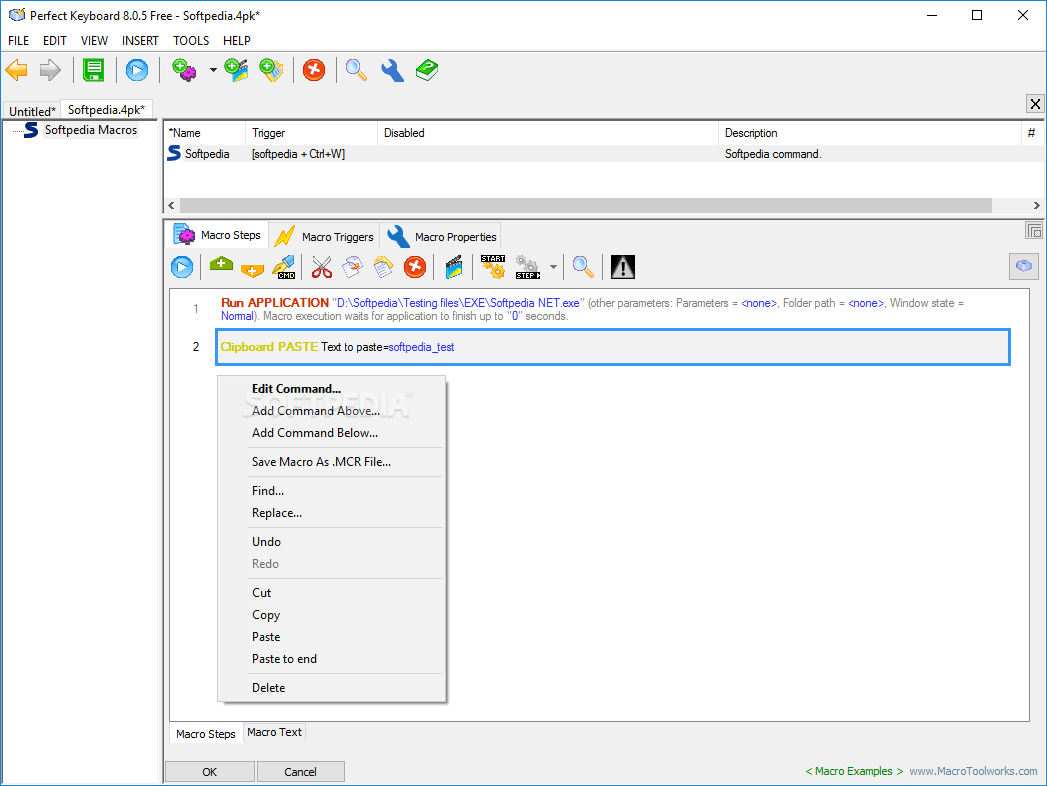This screenshot has width=1047, height=786.
Task: Choose Add Command Below... from context menu
Action: [315, 433]
